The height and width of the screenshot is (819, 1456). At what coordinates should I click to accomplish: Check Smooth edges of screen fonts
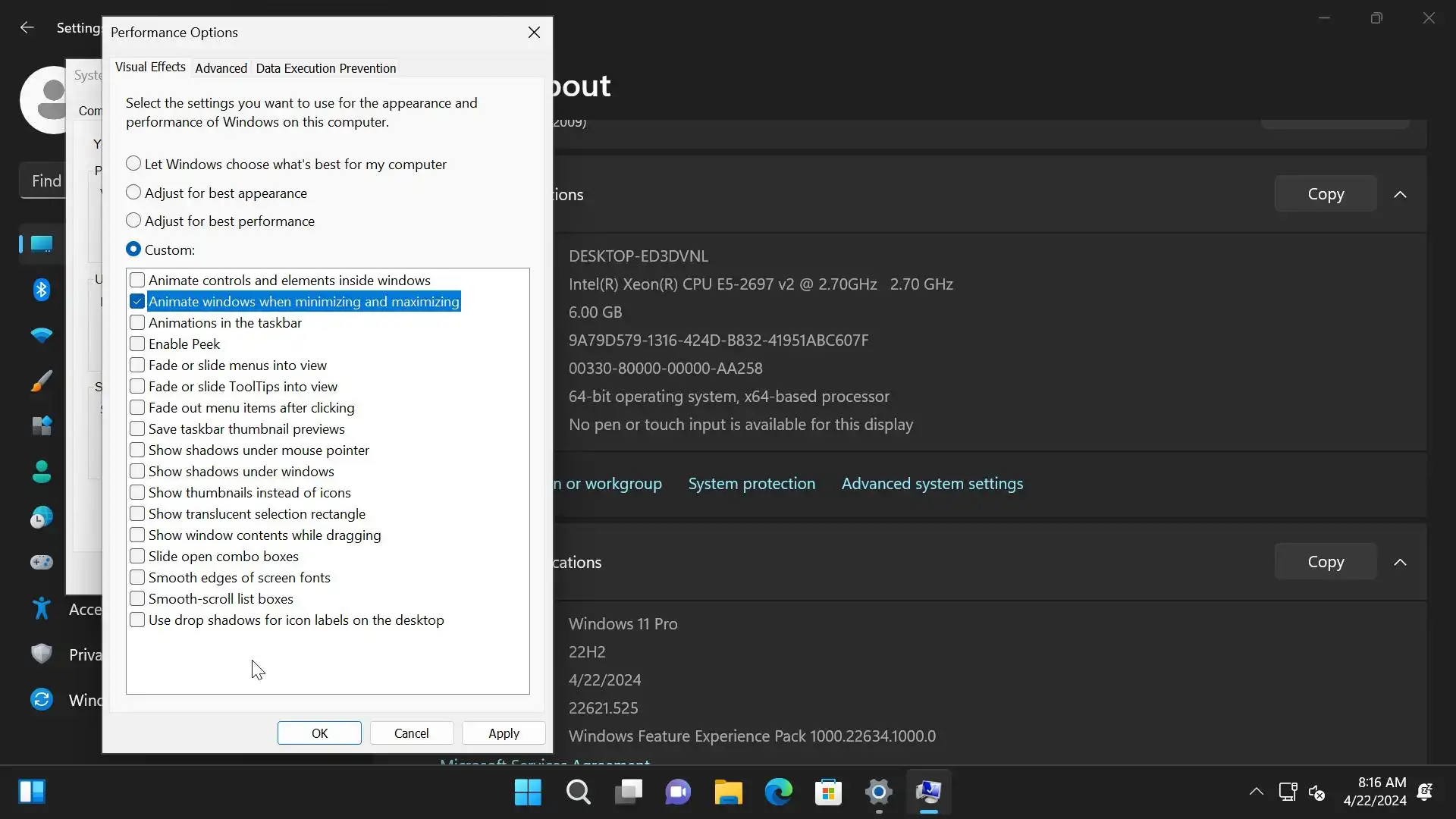(x=137, y=578)
